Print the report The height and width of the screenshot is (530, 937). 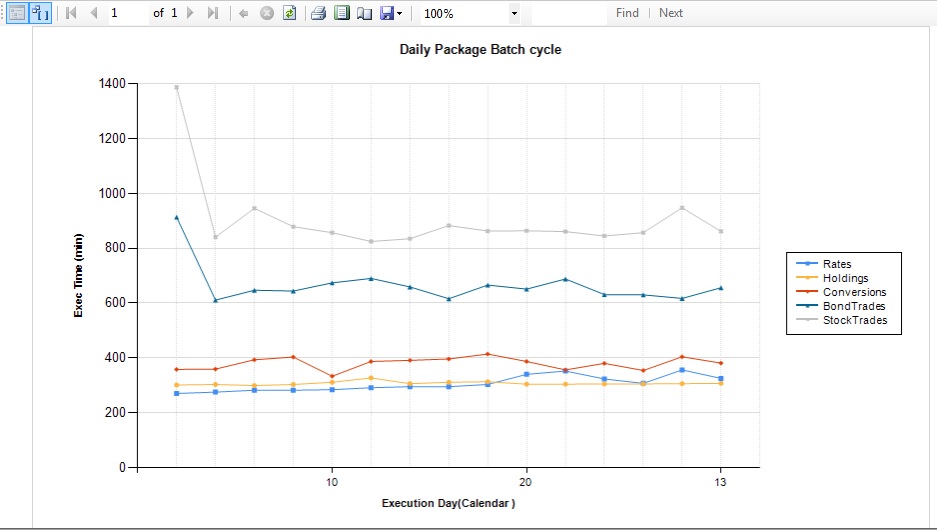point(318,13)
